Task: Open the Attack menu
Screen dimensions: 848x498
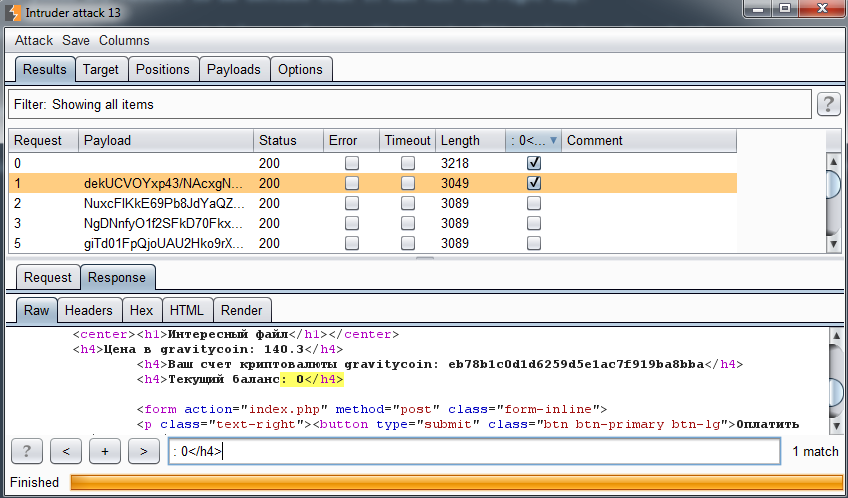Action: coord(34,41)
